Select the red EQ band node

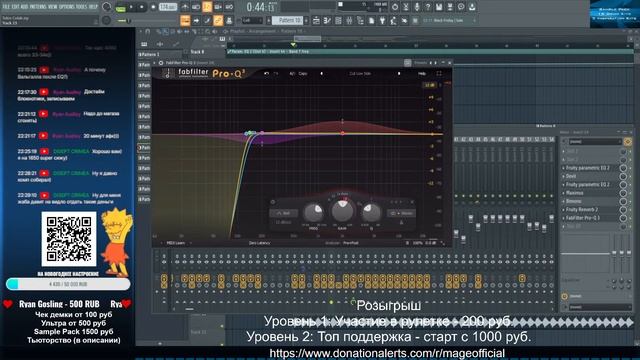(x=342, y=133)
